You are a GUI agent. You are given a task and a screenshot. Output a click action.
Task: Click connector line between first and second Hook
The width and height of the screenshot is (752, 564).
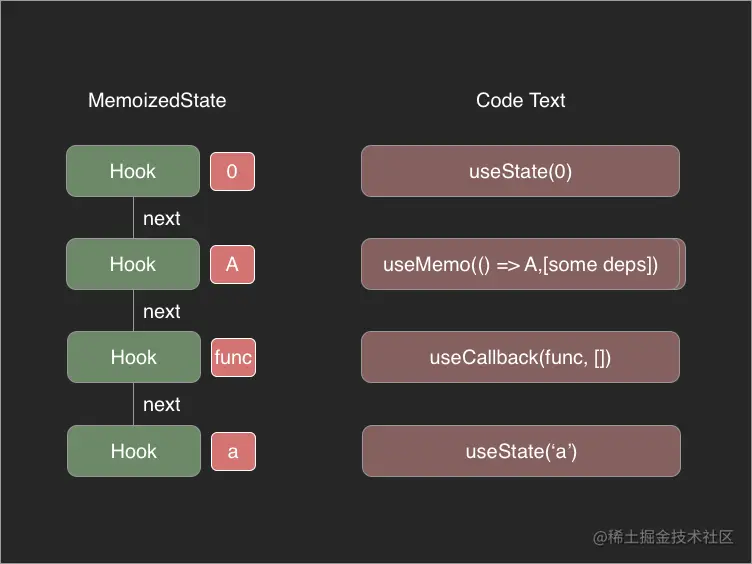click(x=133, y=217)
